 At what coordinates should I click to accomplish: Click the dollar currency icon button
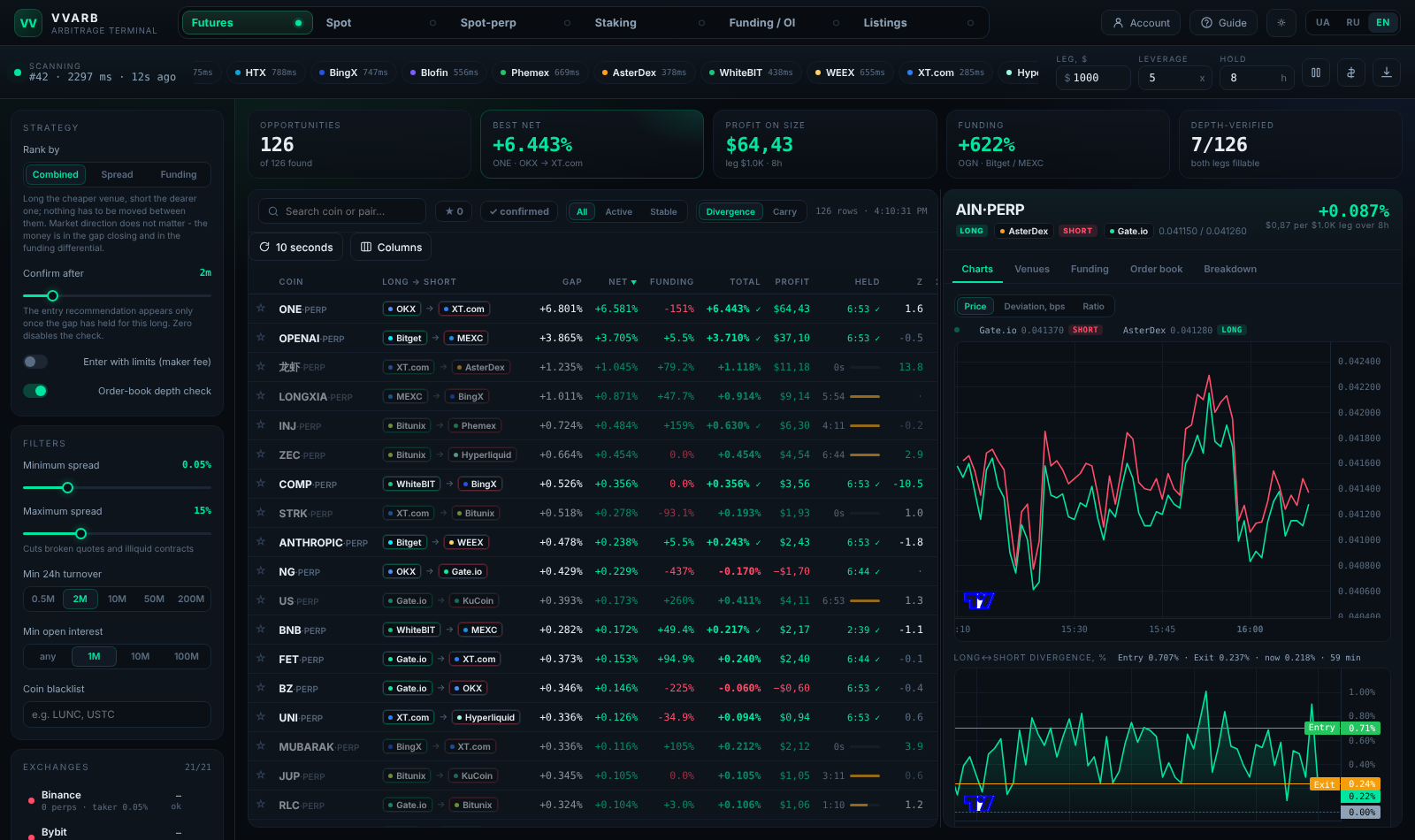[x=1351, y=73]
